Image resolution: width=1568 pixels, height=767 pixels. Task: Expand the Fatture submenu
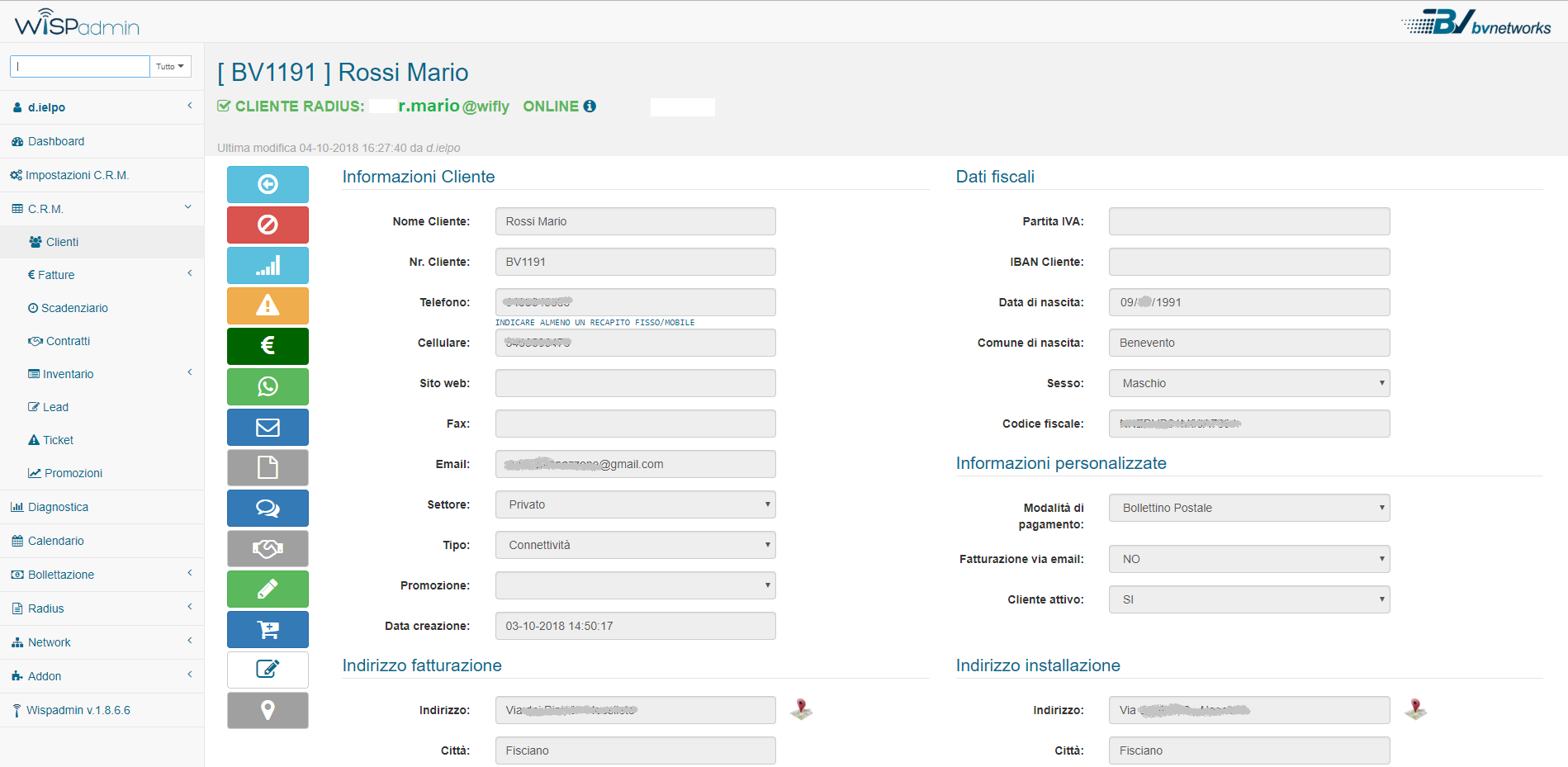coord(102,275)
